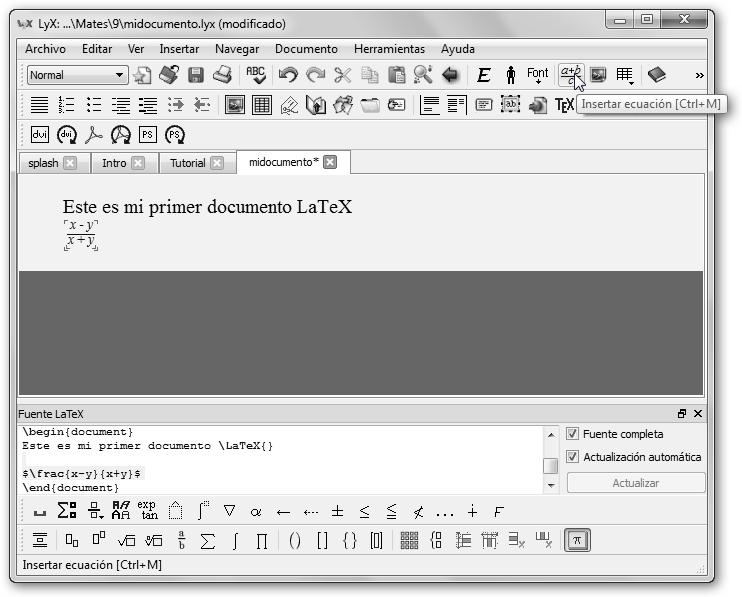Open the Normal paragraph style dropdown

coord(78,75)
